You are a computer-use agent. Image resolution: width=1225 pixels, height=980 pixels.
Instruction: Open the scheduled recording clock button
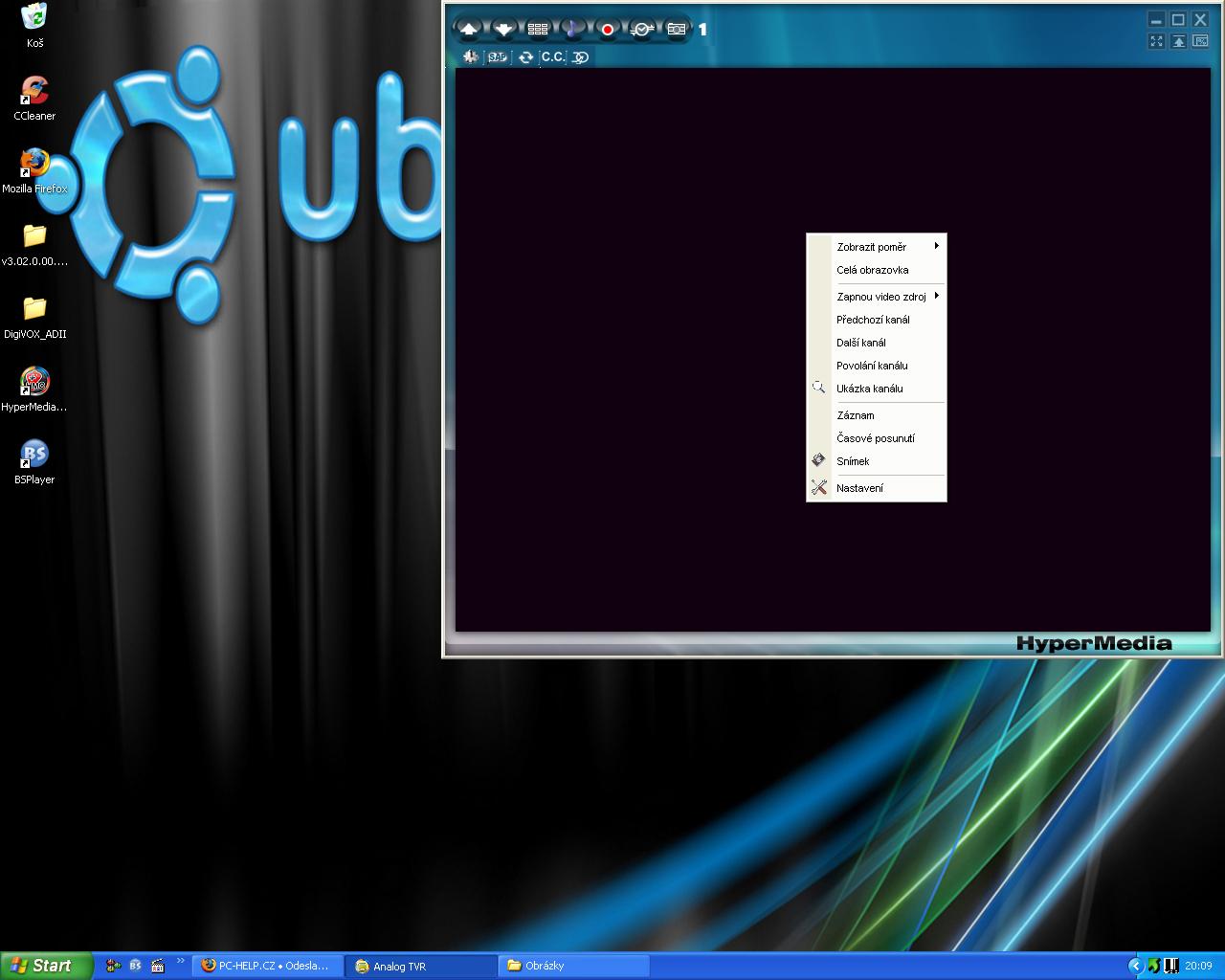642,29
